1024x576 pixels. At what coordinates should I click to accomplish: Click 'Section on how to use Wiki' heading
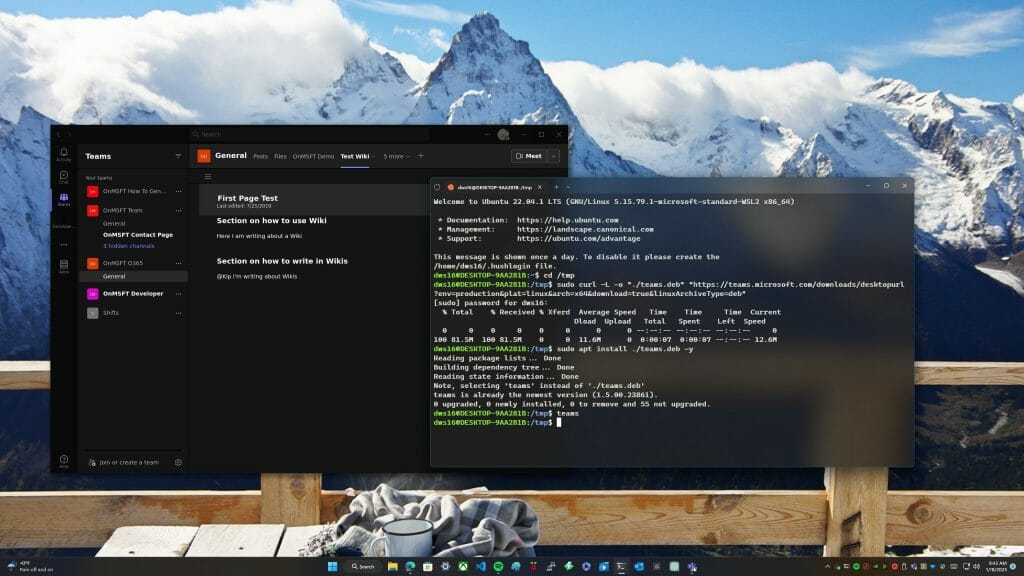pyautogui.click(x=271, y=221)
